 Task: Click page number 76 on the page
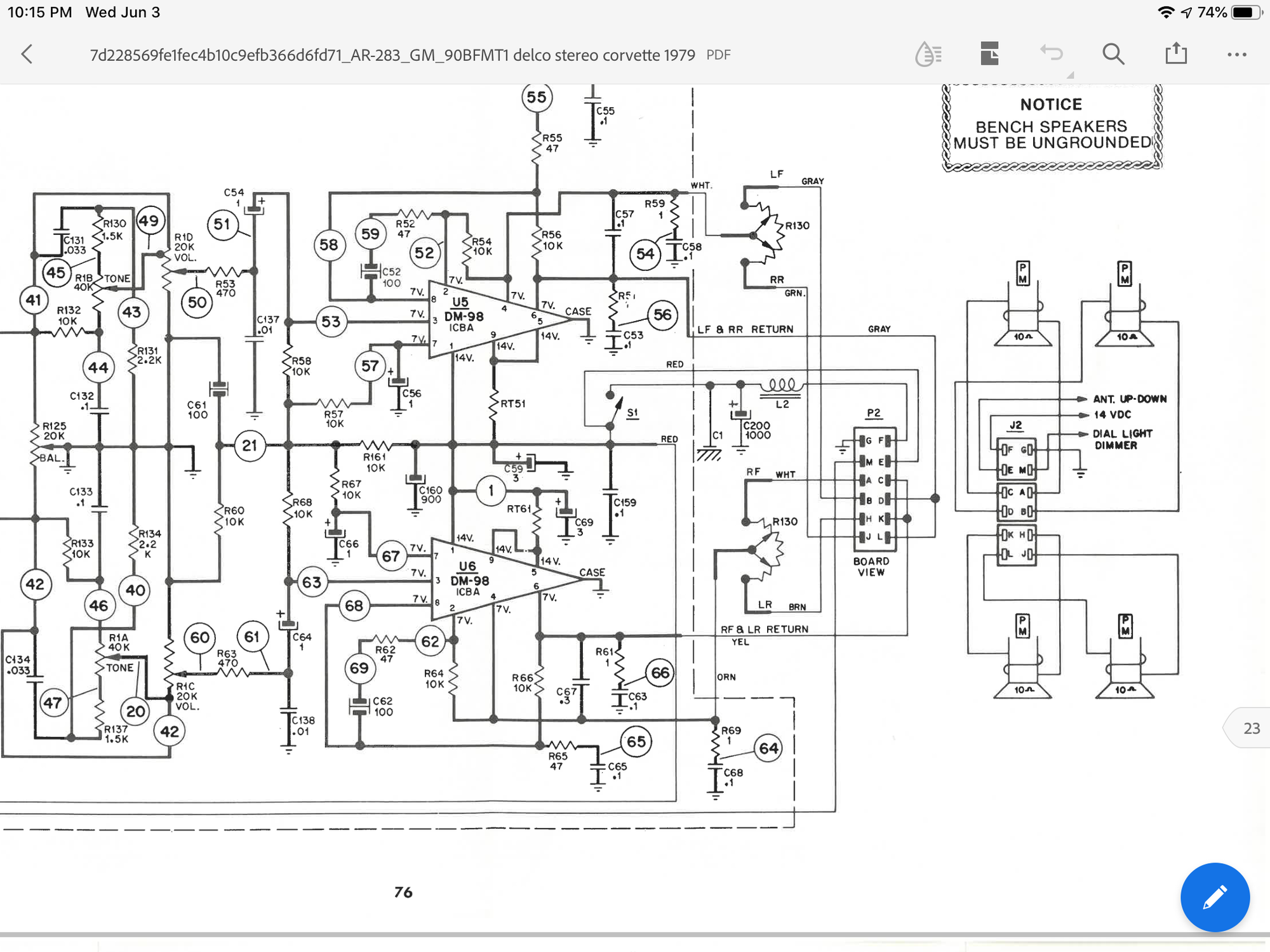click(403, 892)
